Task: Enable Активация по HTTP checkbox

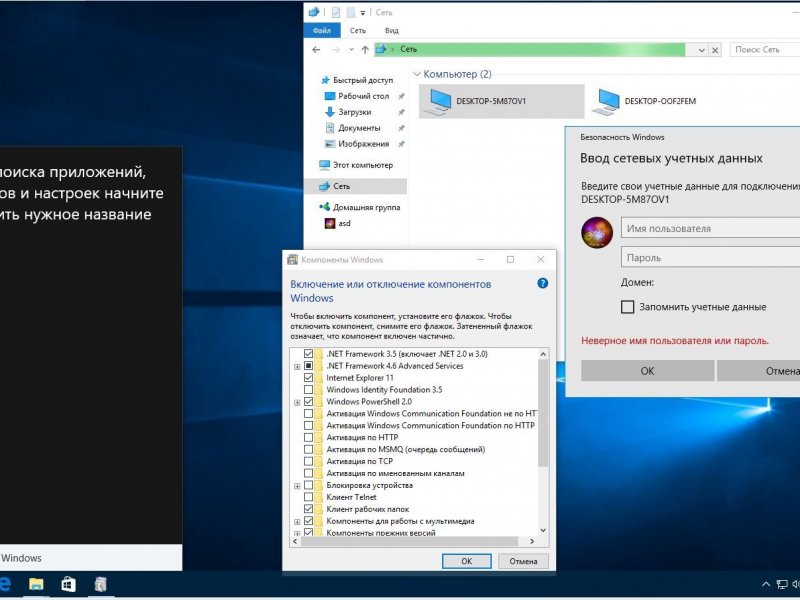Action: point(308,437)
